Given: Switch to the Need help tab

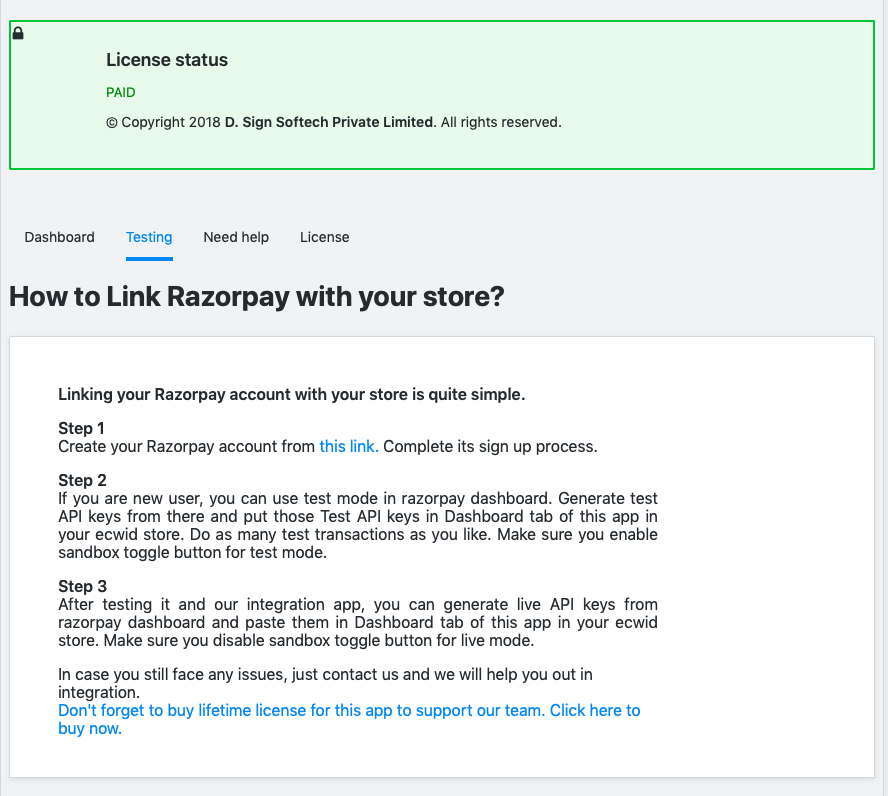Looking at the screenshot, I should [x=236, y=237].
